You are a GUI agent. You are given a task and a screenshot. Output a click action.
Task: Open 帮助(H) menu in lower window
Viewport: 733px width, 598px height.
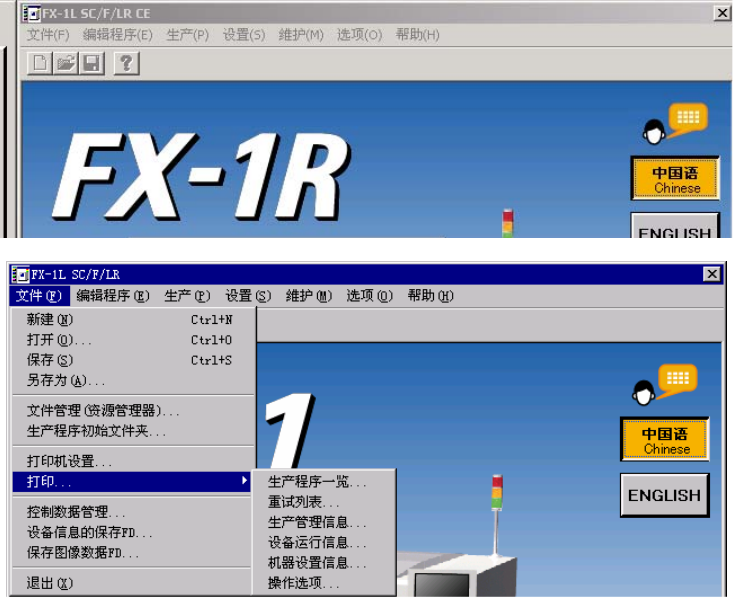tap(430, 295)
